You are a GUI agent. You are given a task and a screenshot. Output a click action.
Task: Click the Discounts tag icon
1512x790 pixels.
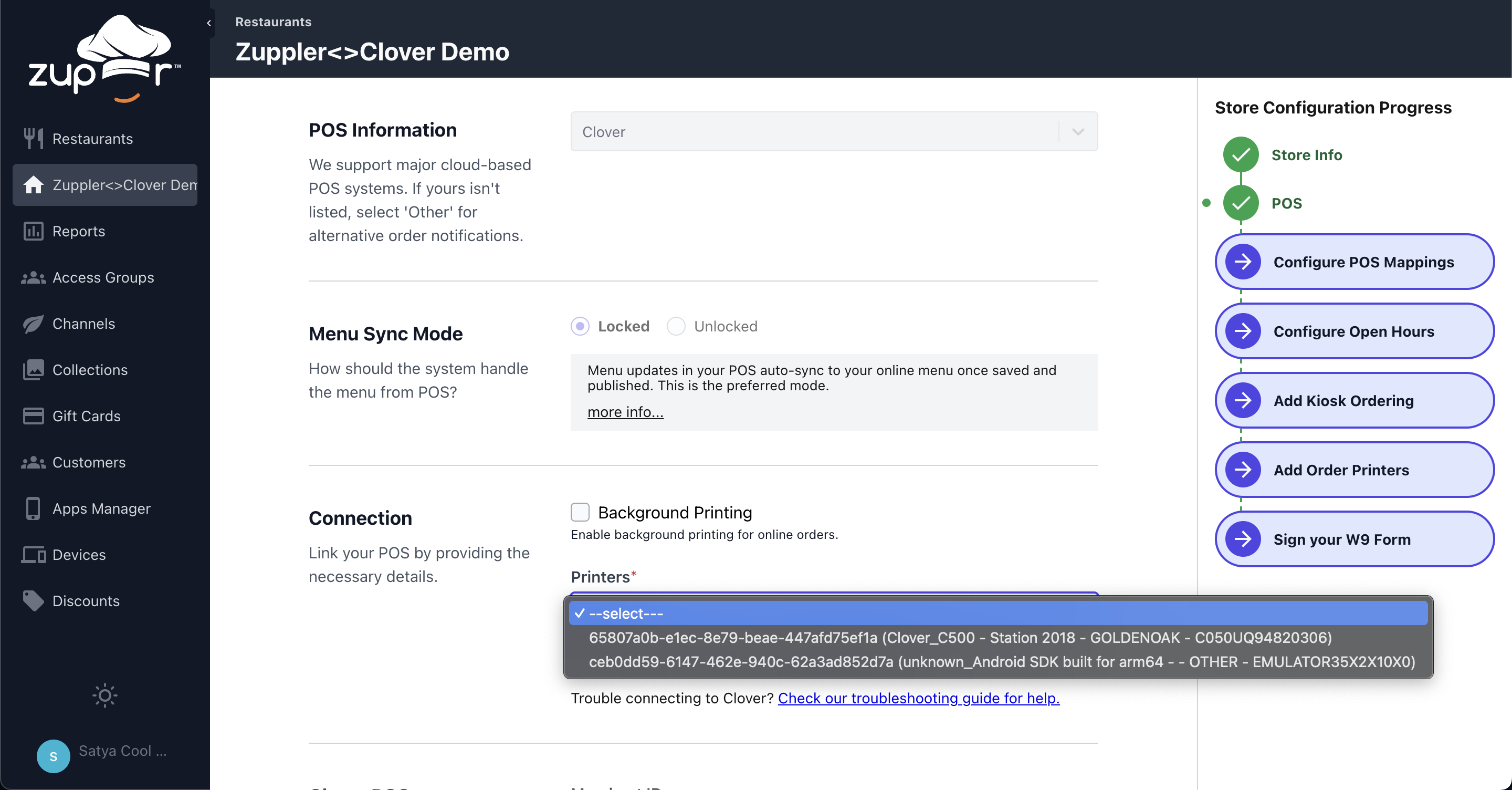click(33, 600)
